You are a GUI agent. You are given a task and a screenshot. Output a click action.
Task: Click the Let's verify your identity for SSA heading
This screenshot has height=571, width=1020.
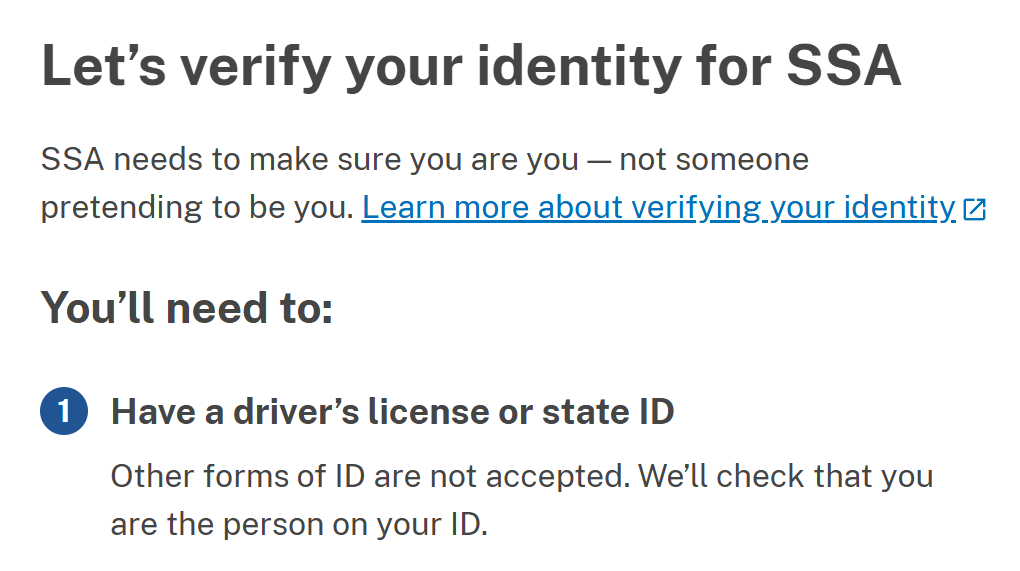coord(471,66)
